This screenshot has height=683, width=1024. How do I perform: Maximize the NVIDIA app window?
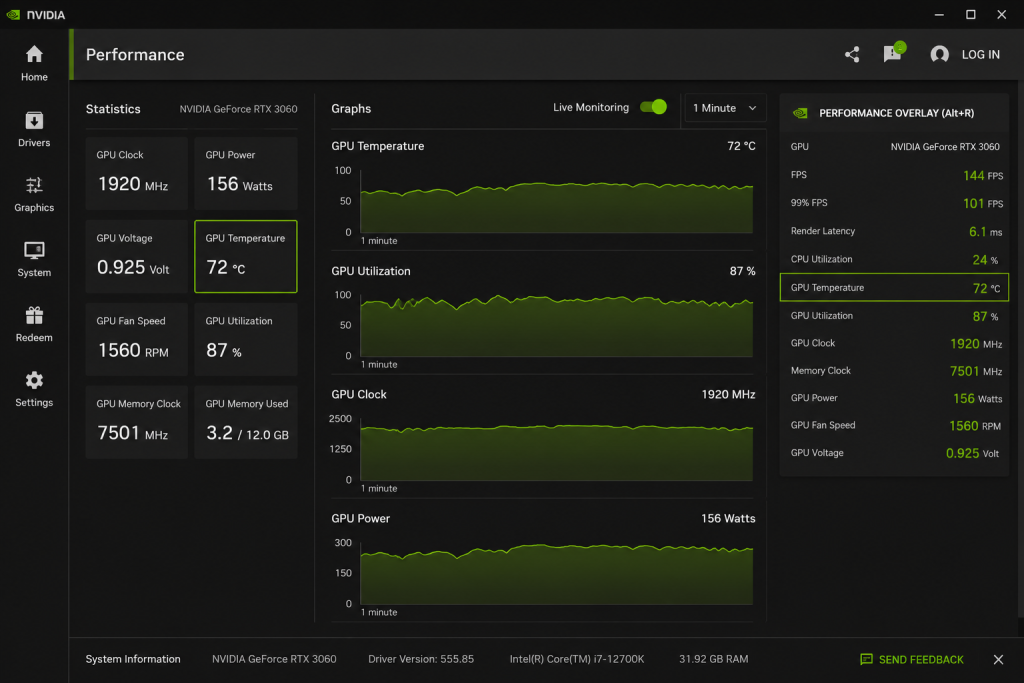click(970, 14)
